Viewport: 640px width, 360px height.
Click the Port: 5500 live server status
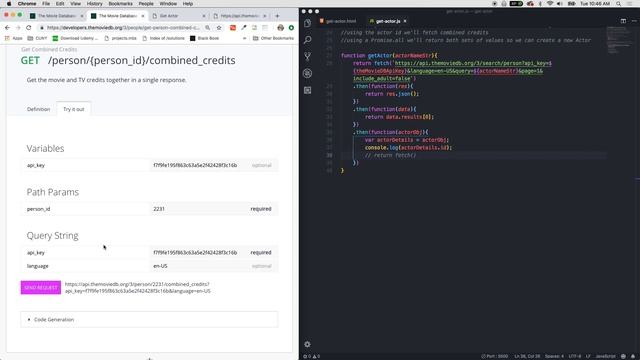tap(494, 356)
